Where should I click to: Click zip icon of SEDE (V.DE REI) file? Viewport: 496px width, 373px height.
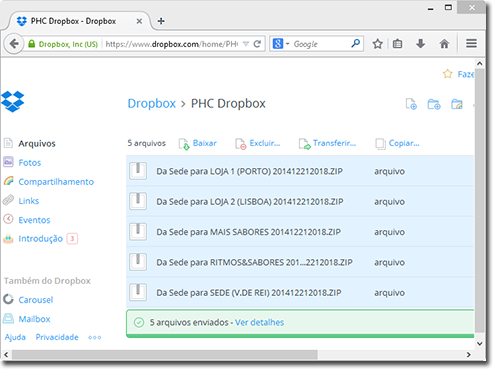pyautogui.click(x=138, y=292)
